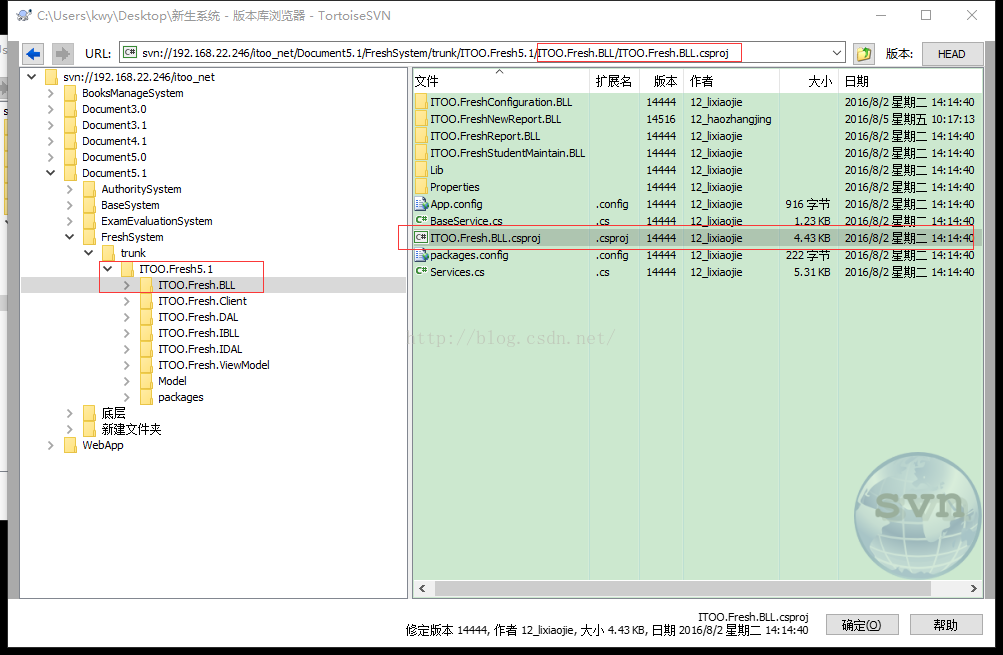Click horizontal scrollbar right arrow in file list
Screen dimensions: 1003x655
coord(974,588)
